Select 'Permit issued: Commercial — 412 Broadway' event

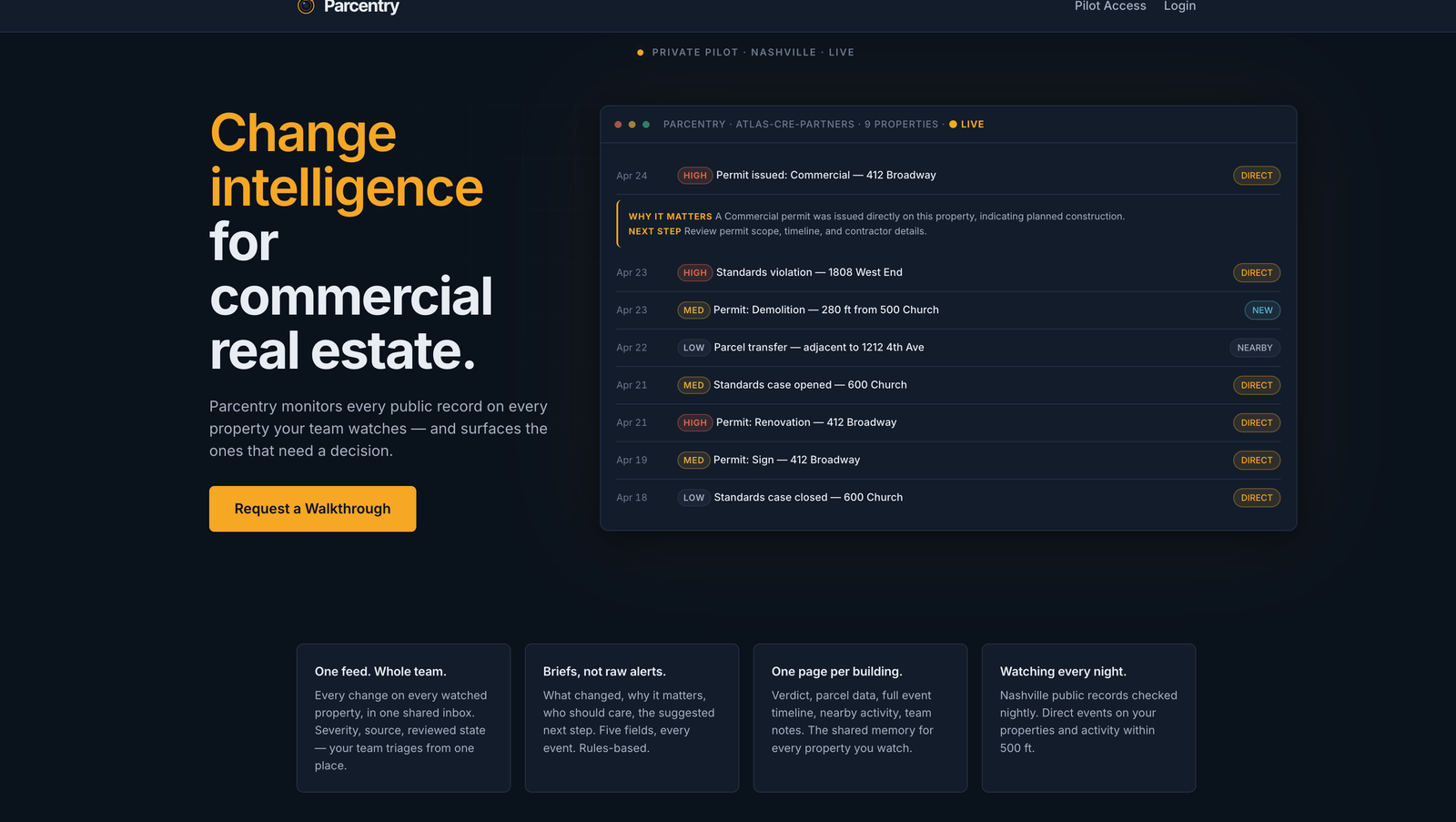(825, 175)
